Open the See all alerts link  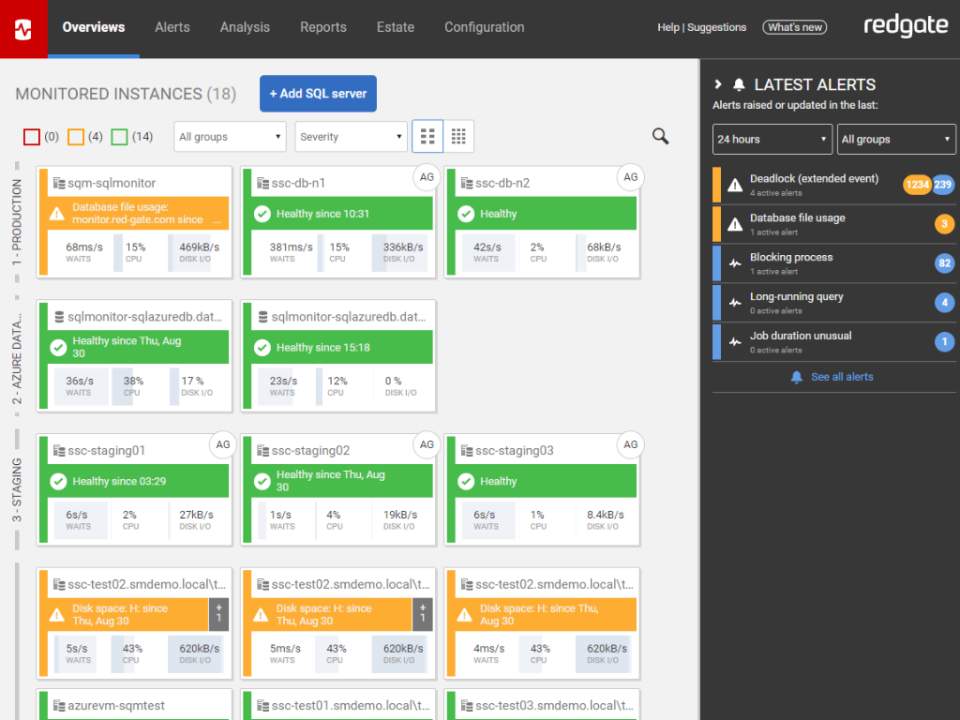[843, 375]
